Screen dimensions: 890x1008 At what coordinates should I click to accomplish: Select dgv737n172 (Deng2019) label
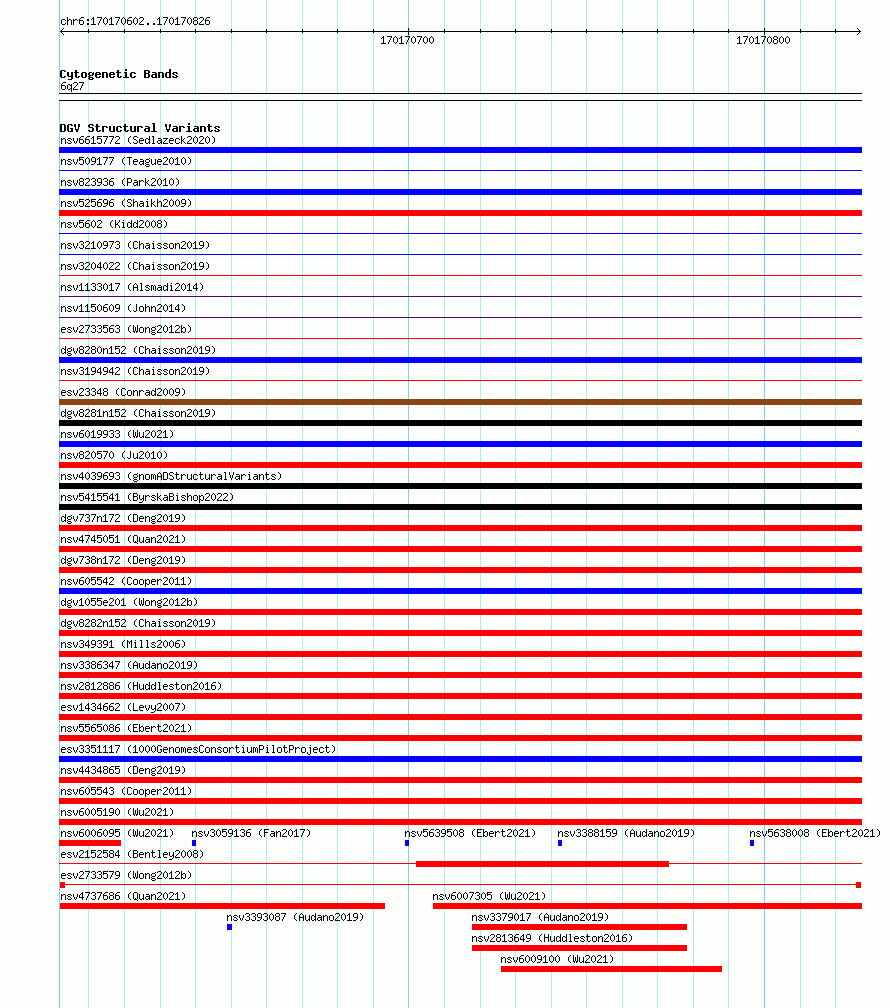(x=123, y=518)
